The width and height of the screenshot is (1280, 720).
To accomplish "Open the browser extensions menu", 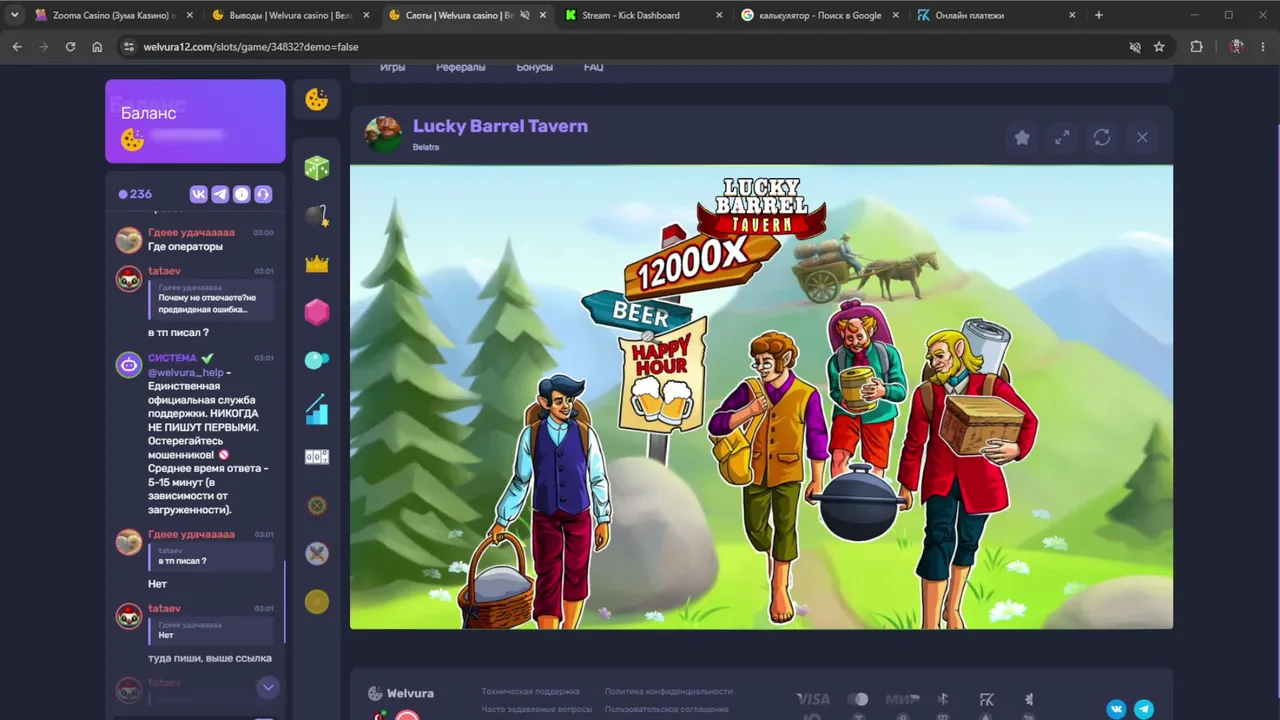I will (1196, 47).
